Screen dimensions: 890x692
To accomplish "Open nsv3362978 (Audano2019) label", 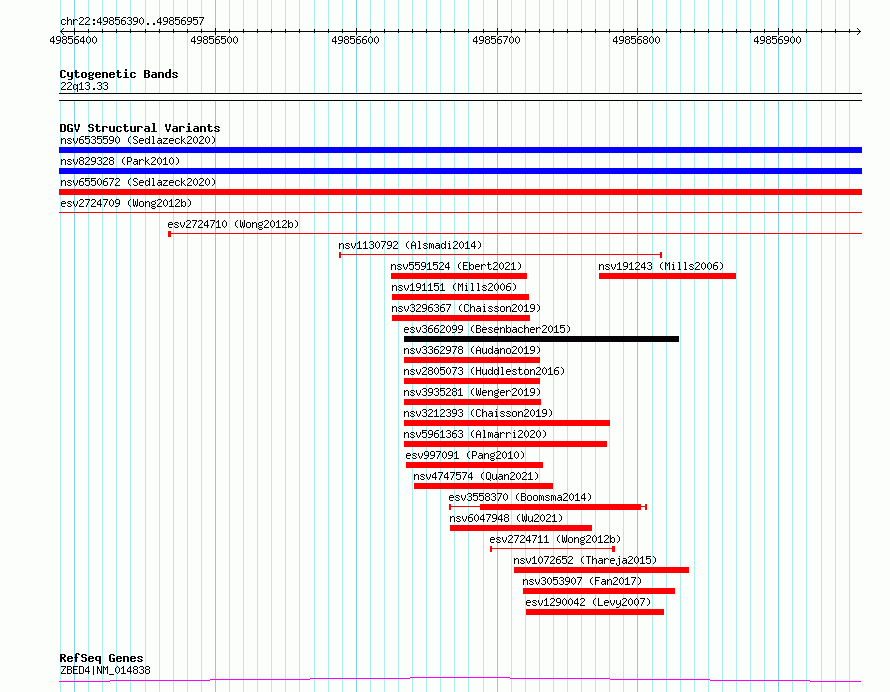I will point(472,350).
